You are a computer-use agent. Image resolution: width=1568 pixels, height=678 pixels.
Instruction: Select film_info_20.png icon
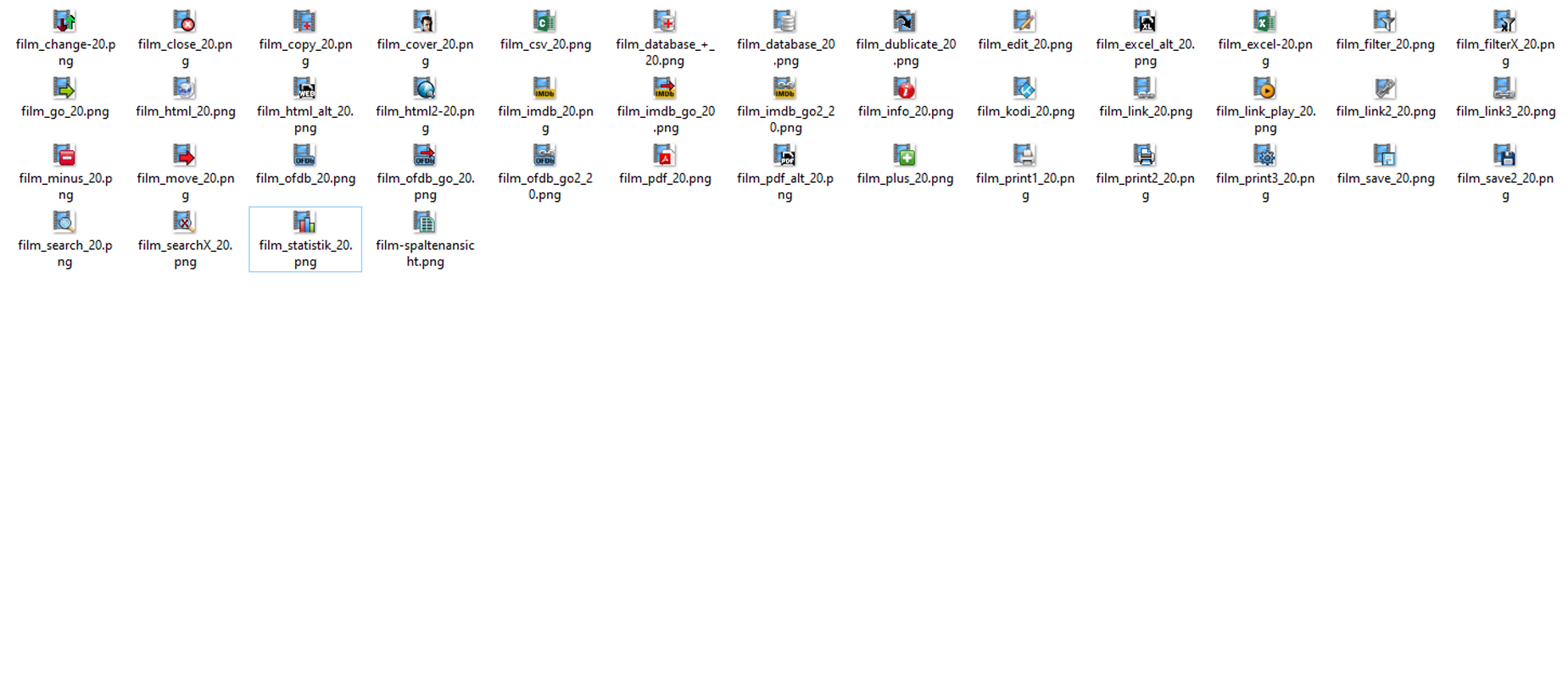905,87
